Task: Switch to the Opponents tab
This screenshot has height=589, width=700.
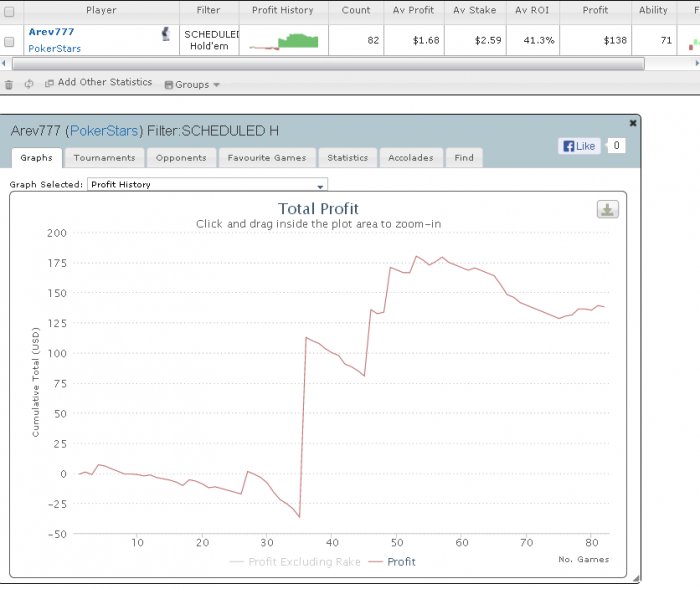Action: (x=181, y=158)
